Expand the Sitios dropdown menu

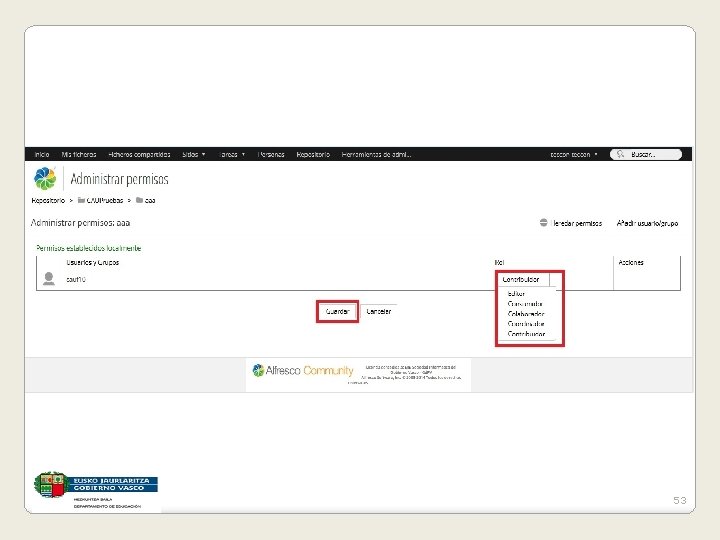point(193,154)
